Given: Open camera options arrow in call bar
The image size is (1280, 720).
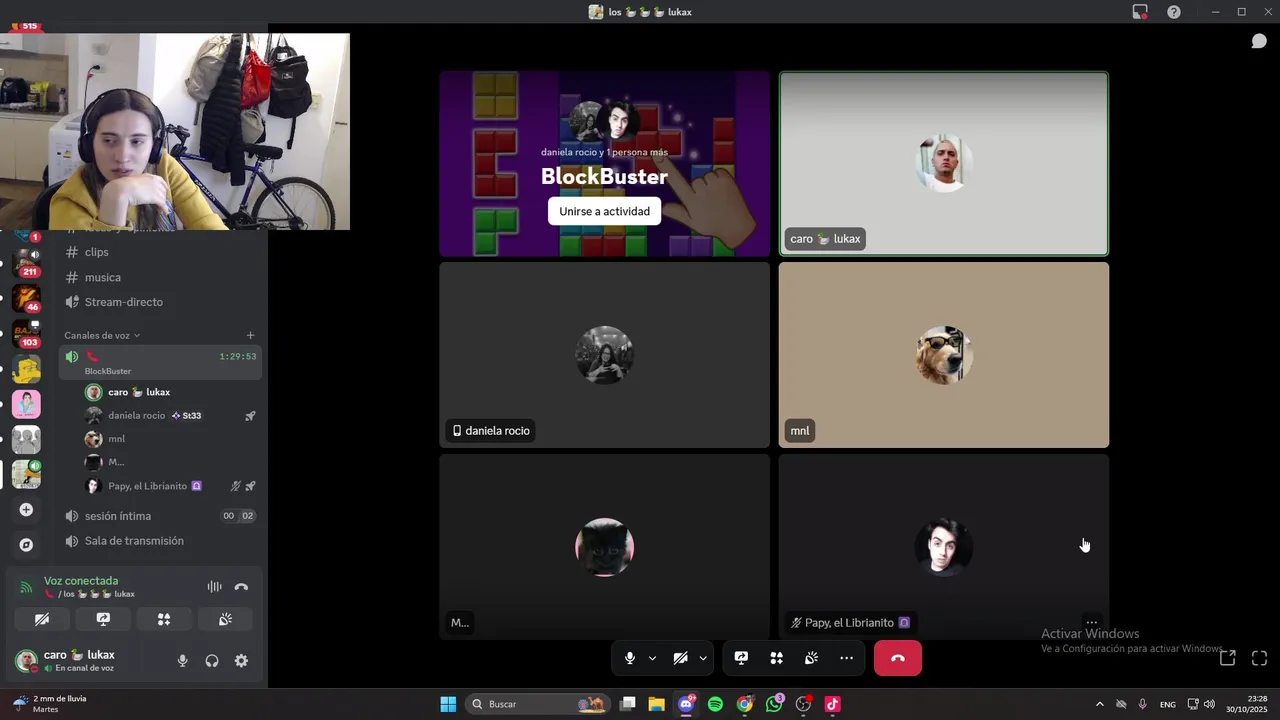Looking at the screenshot, I should tap(703, 658).
